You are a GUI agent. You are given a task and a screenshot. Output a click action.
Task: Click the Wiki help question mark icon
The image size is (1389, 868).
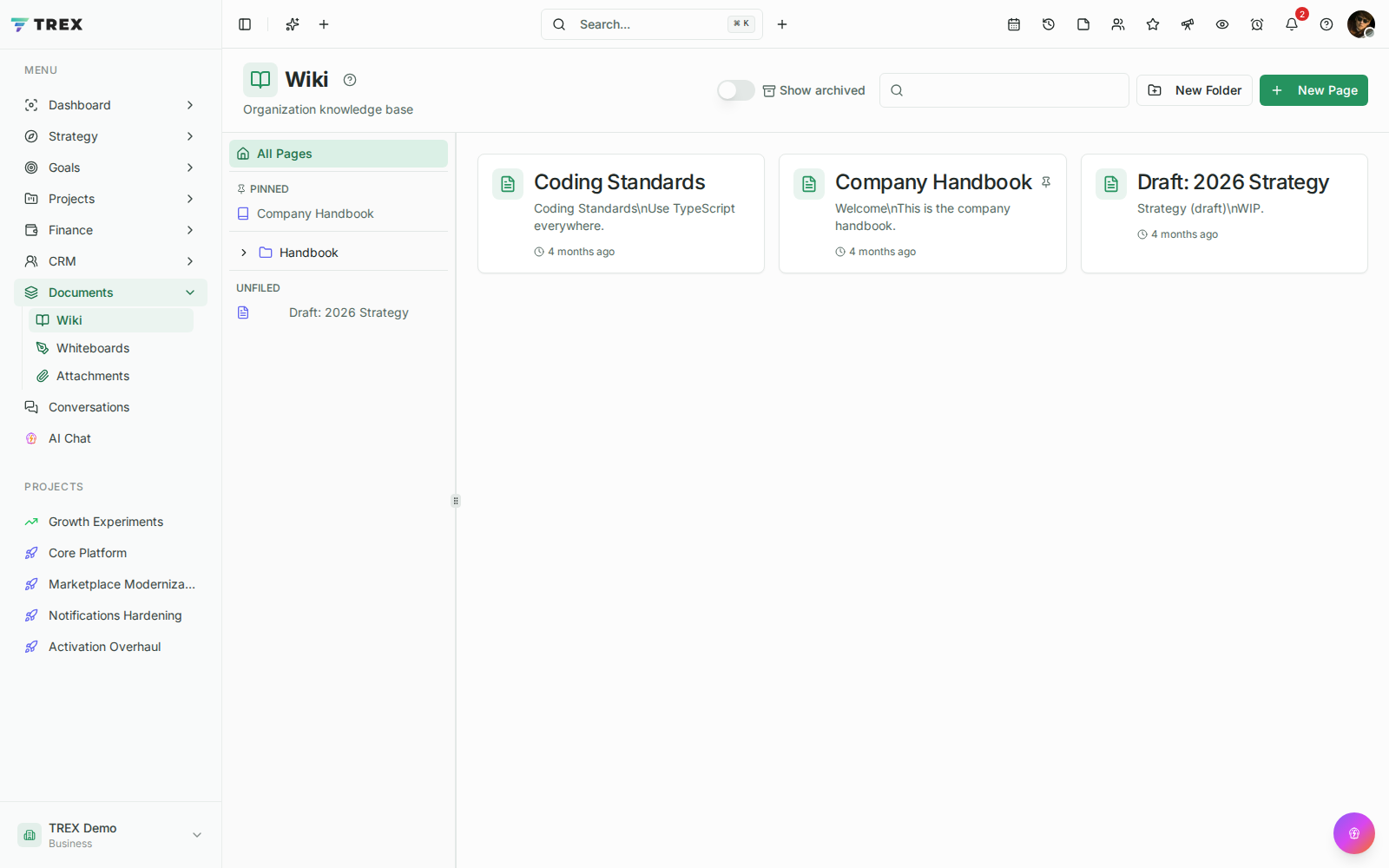click(x=350, y=80)
